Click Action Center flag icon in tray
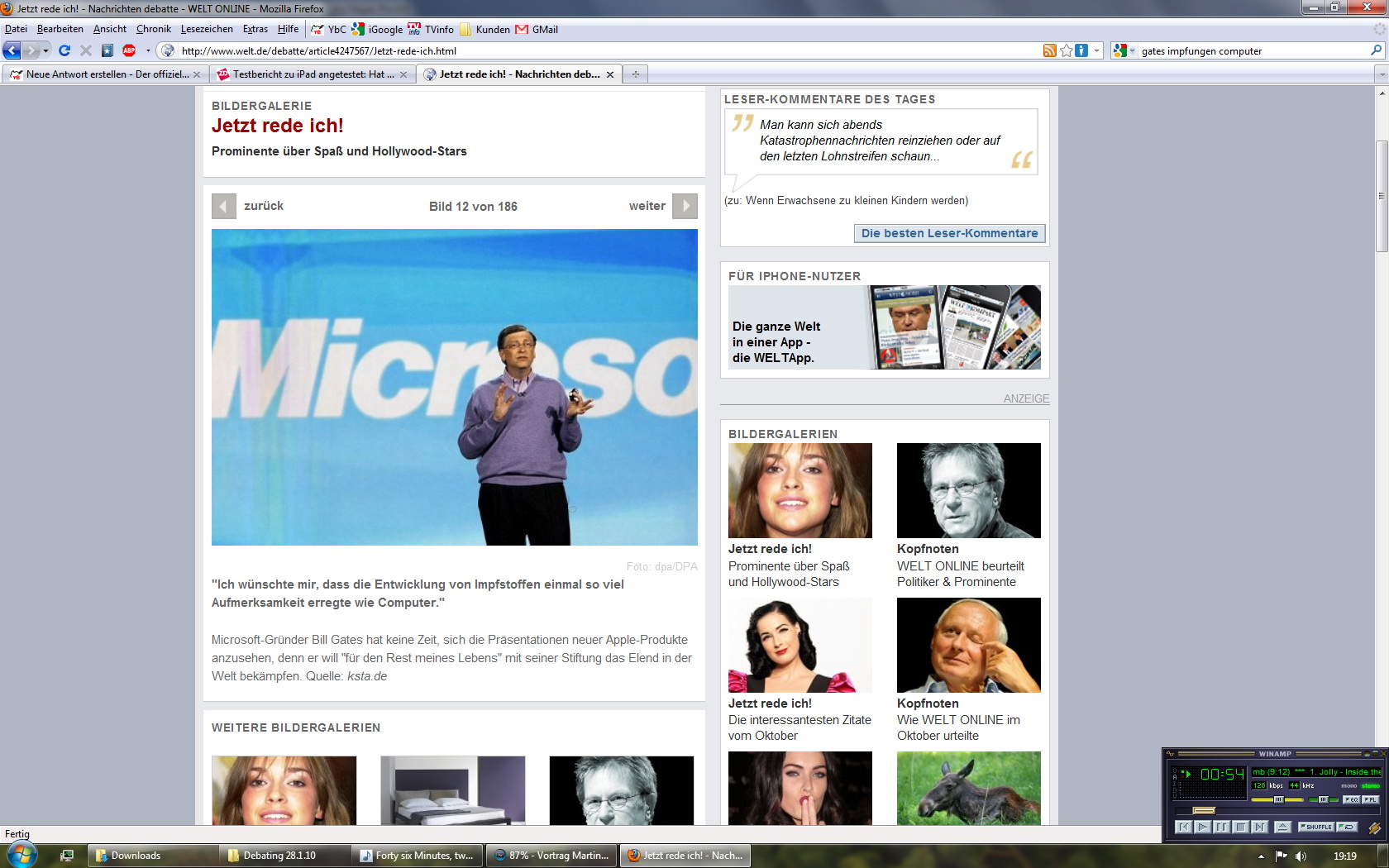 1281,856
